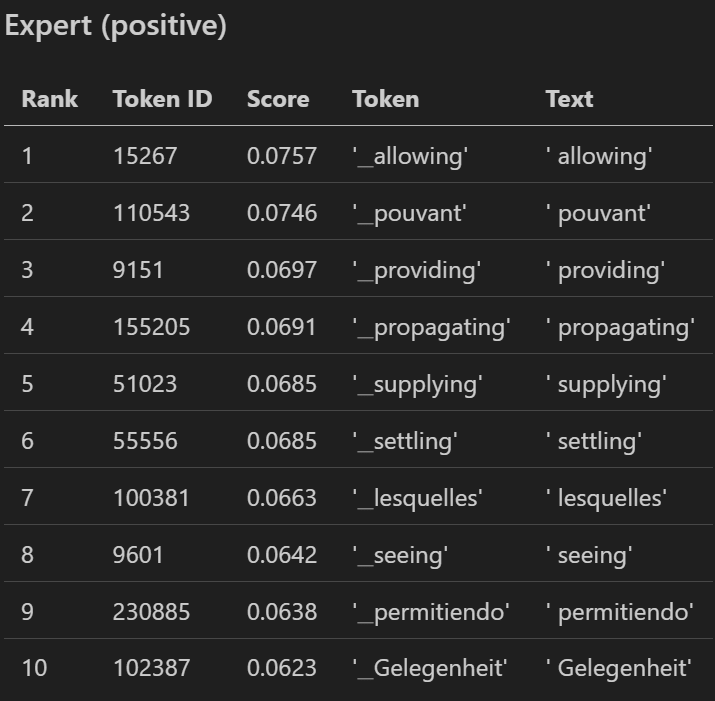Click the '_propagating' token cell
Screen dimensions: 715x701
[x=431, y=327]
